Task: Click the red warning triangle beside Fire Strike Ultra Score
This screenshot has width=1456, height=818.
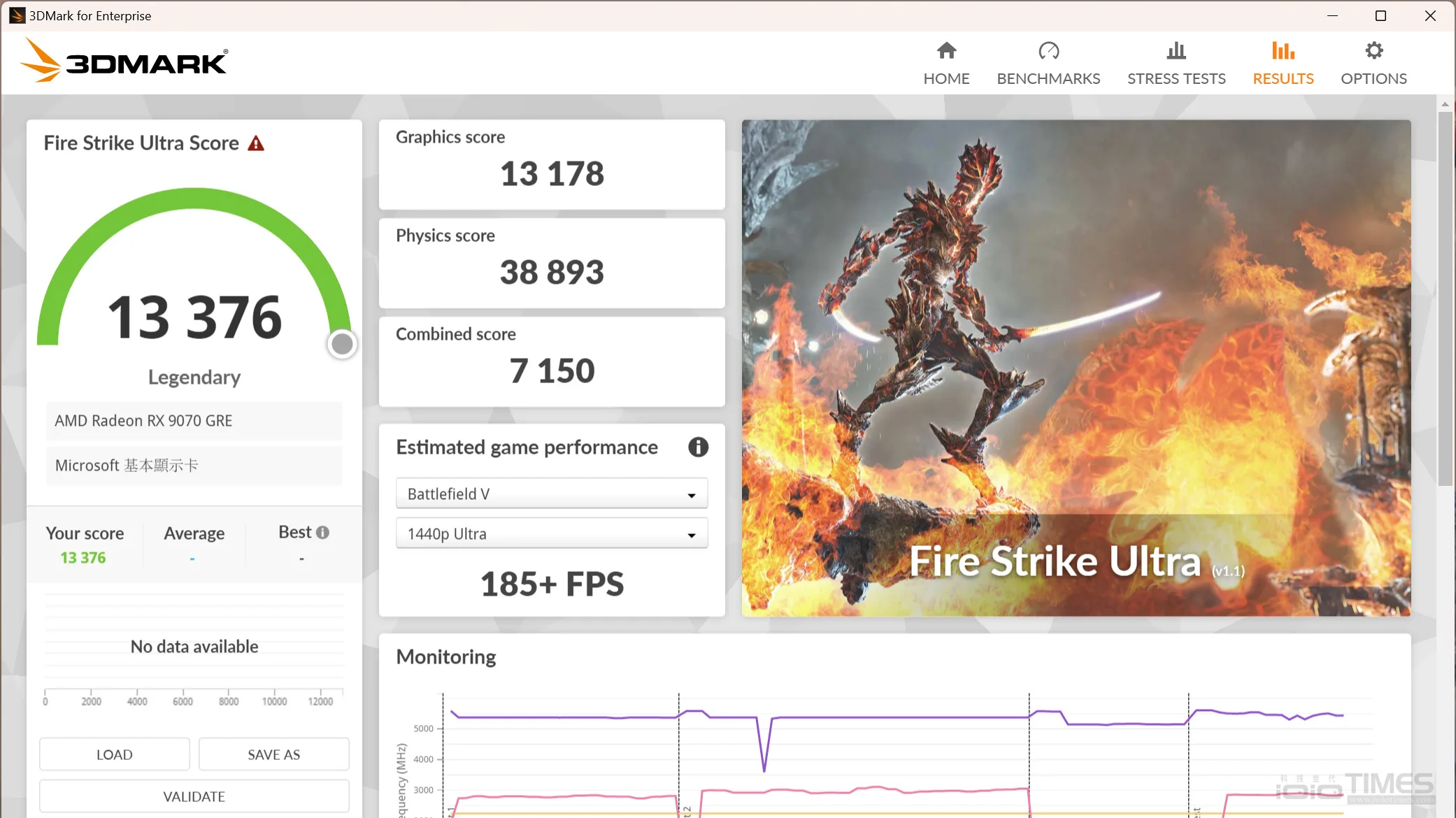Action: (x=256, y=143)
